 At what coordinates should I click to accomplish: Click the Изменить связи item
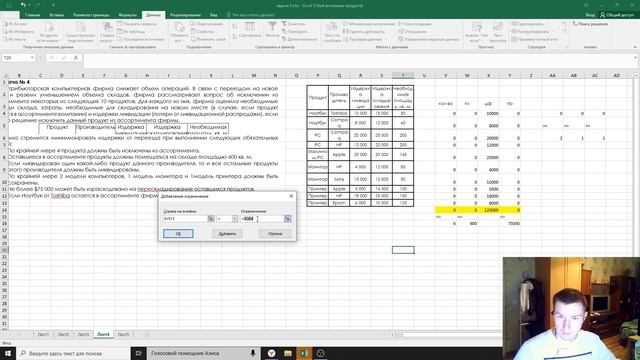(208, 39)
